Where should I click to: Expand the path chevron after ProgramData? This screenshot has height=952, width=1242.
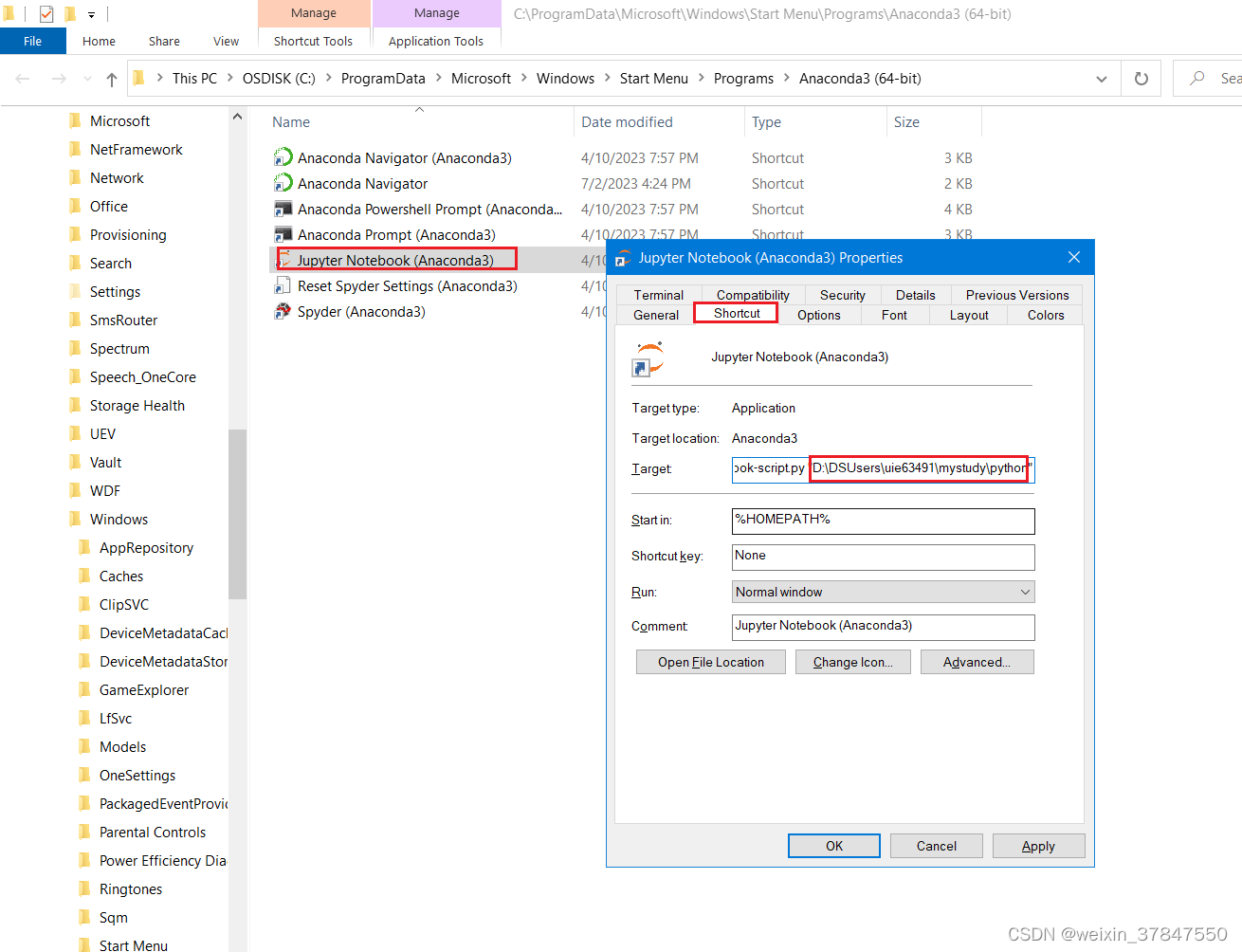(x=438, y=78)
